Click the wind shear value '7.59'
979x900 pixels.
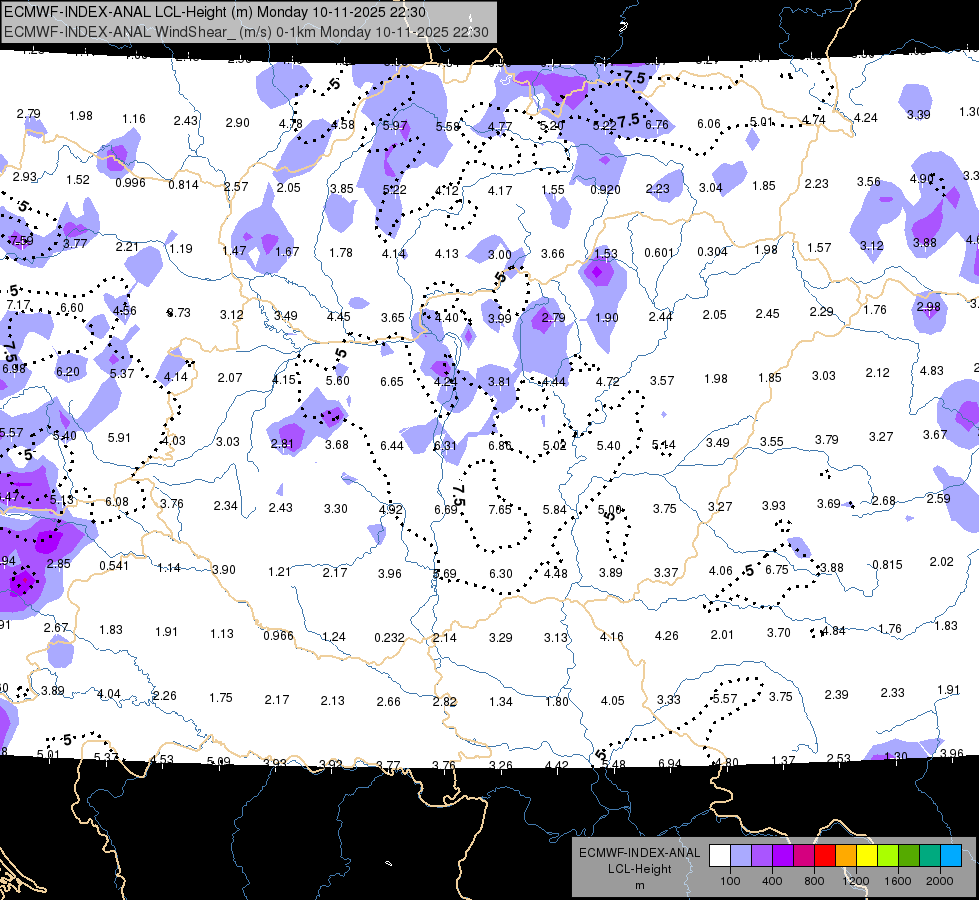click(22, 240)
